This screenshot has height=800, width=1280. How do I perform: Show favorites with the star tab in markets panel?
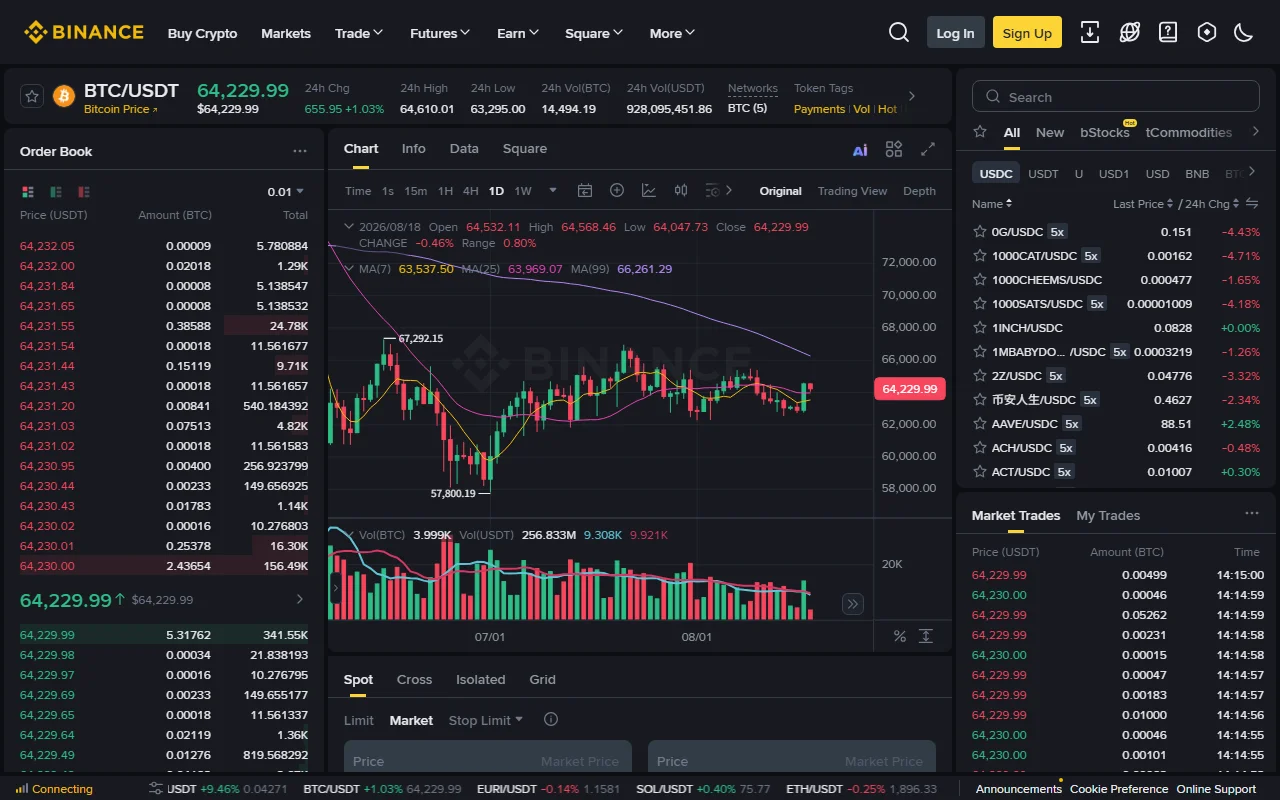[980, 132]
